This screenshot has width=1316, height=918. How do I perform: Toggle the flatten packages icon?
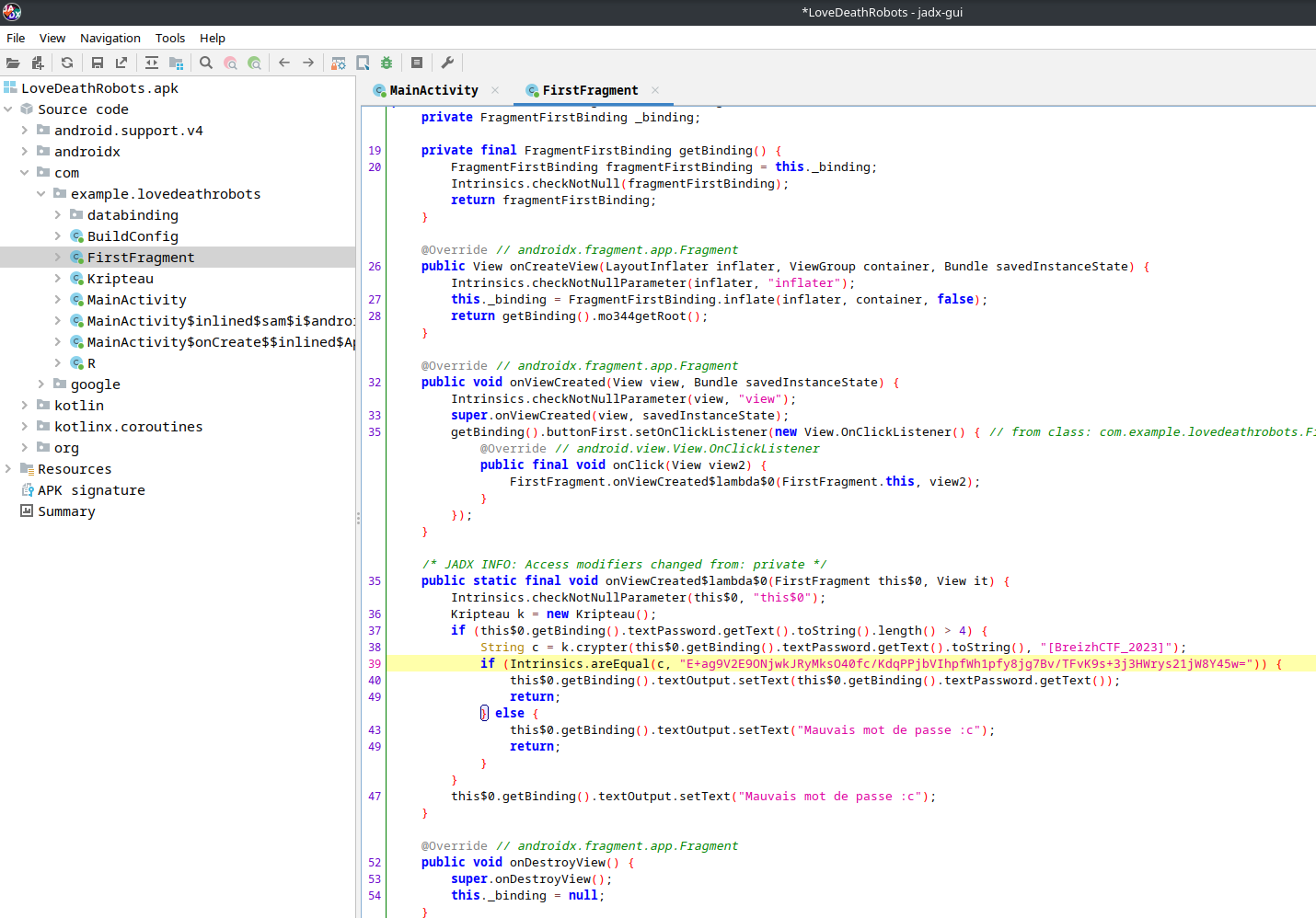point(176,63)
